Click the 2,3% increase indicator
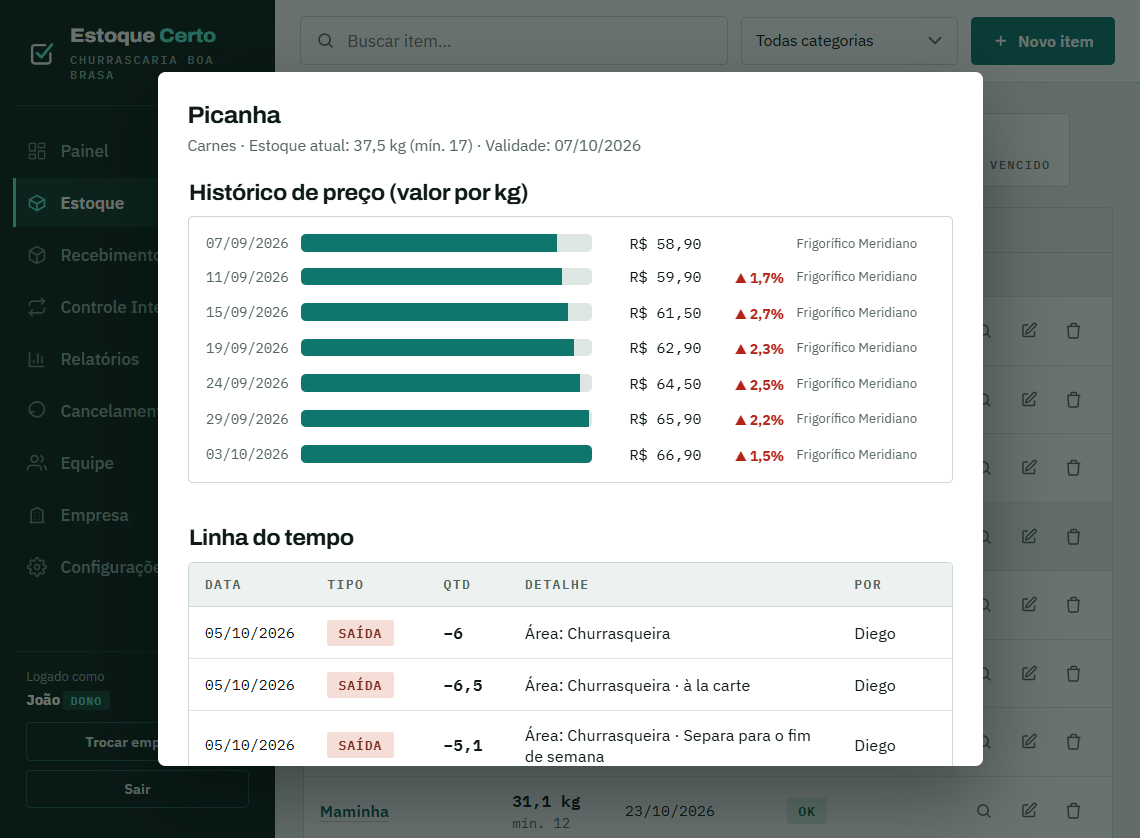1140x838 pixels. click(759, 349)
